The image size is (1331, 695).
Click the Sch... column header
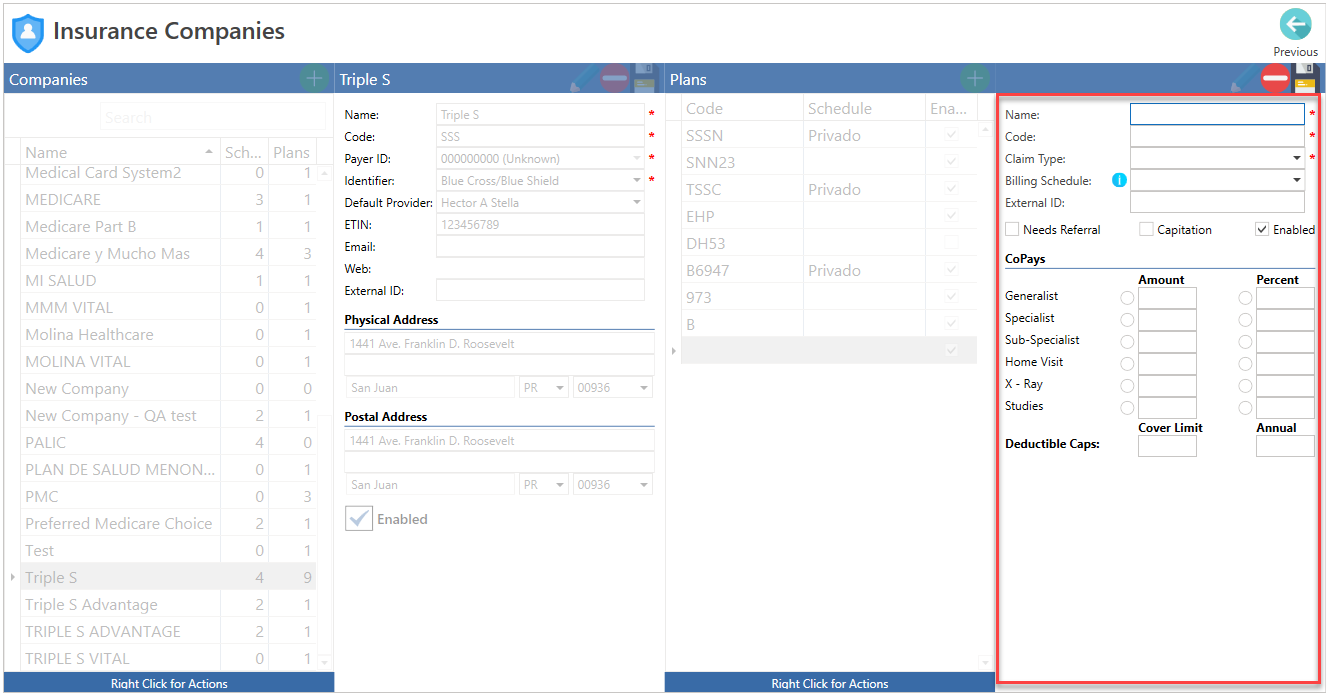point(243,152)
